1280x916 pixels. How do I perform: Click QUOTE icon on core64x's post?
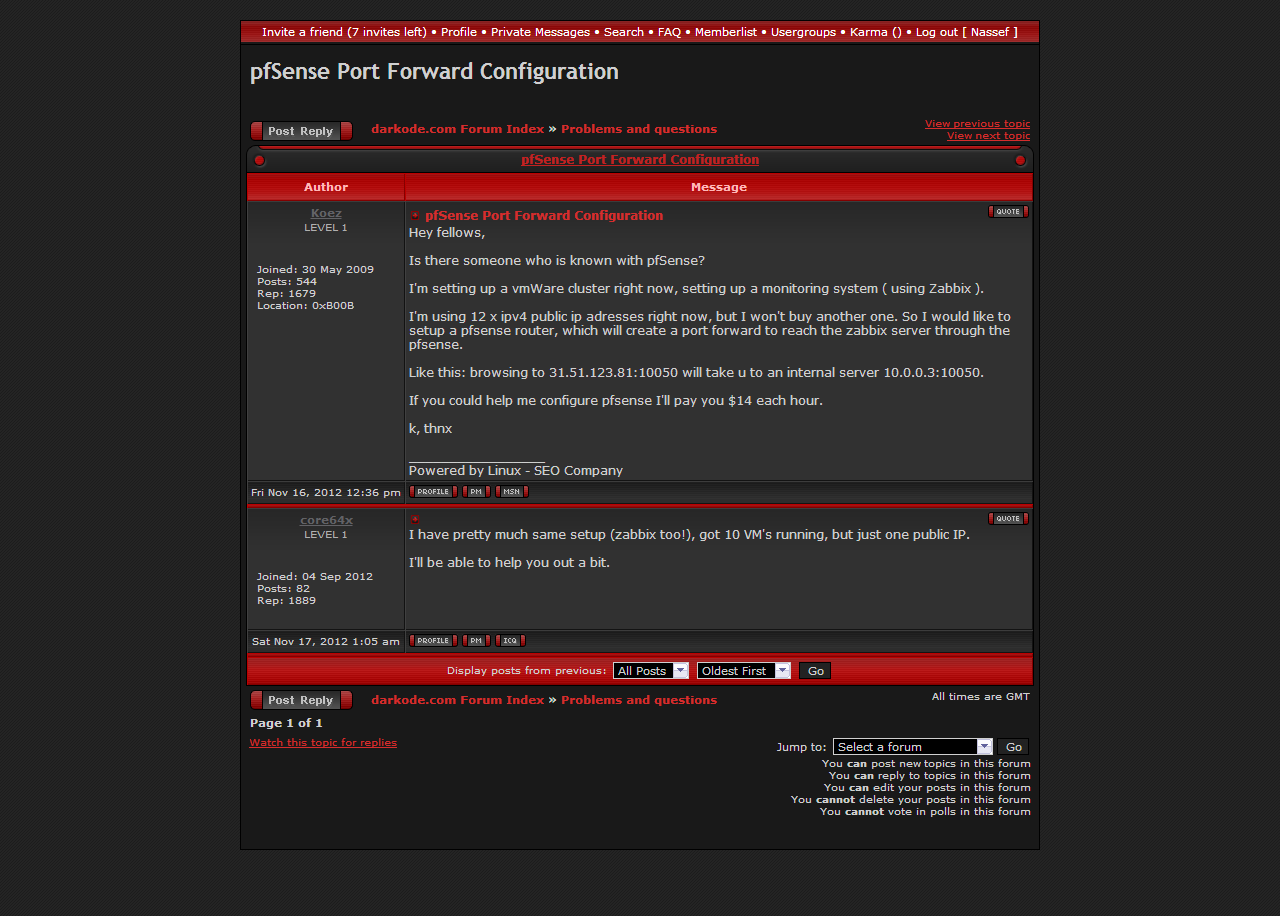[1007, 519]
